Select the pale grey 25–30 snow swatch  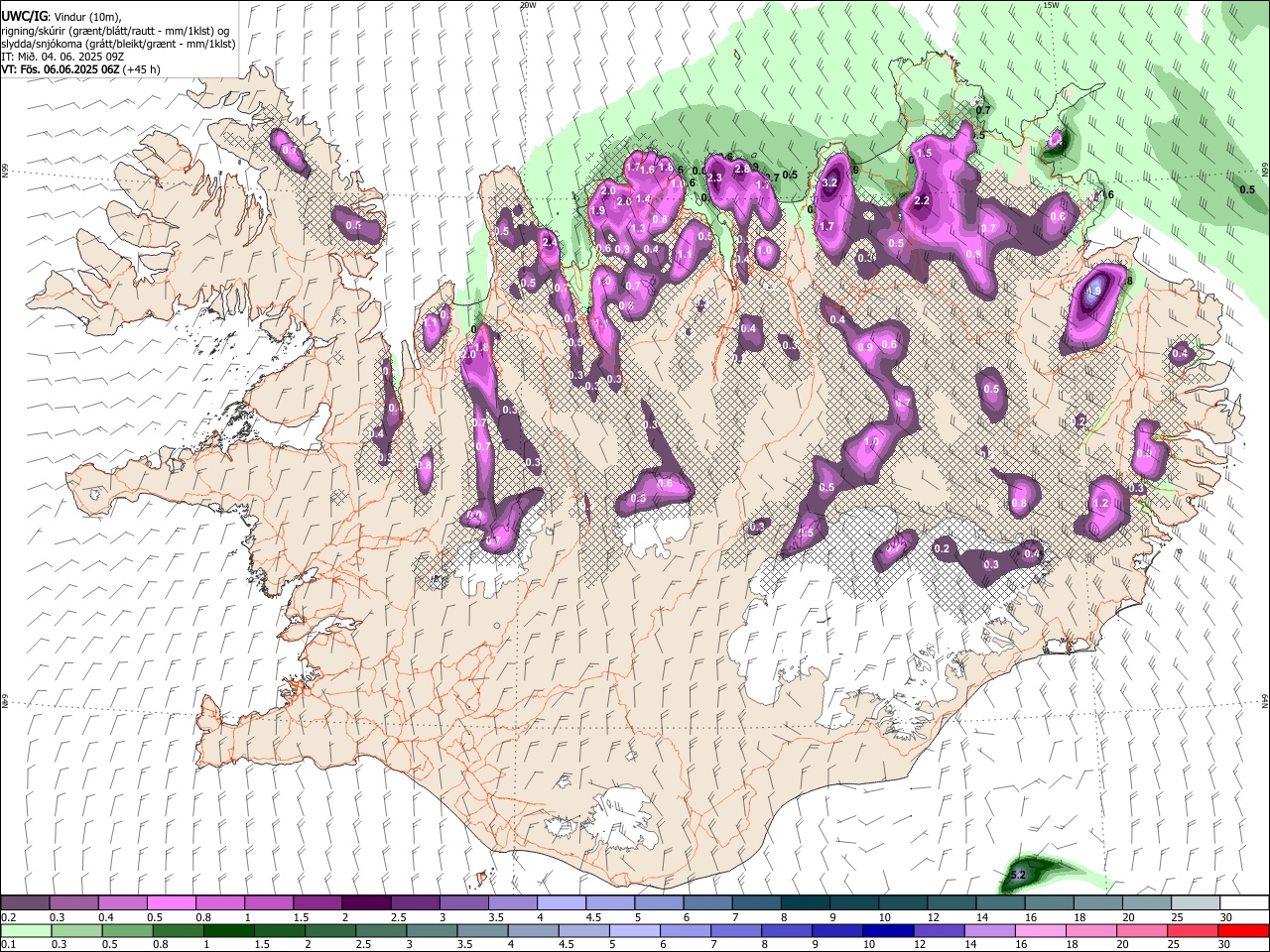coord(1196,903)
